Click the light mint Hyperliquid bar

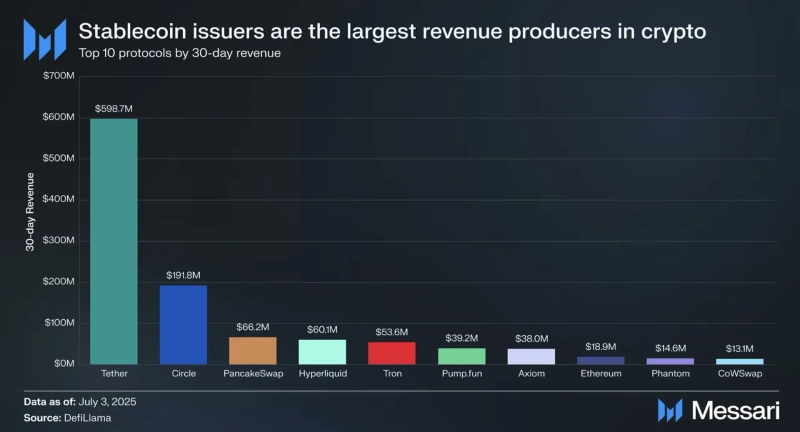tap(322, 351)
